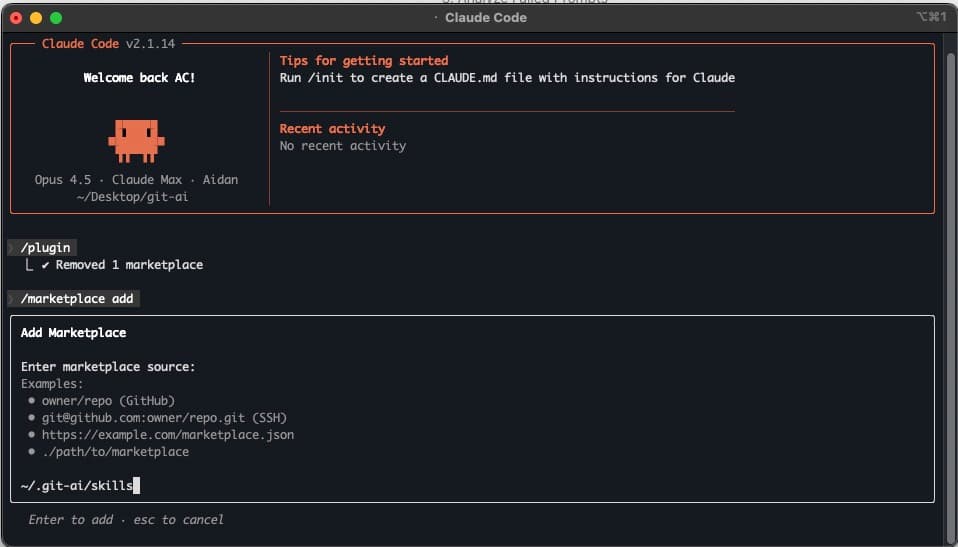This screenshot has height=547, width=958.
Task: Click the 'Removed 1 marketplace' result text
Action: (130, 265)
